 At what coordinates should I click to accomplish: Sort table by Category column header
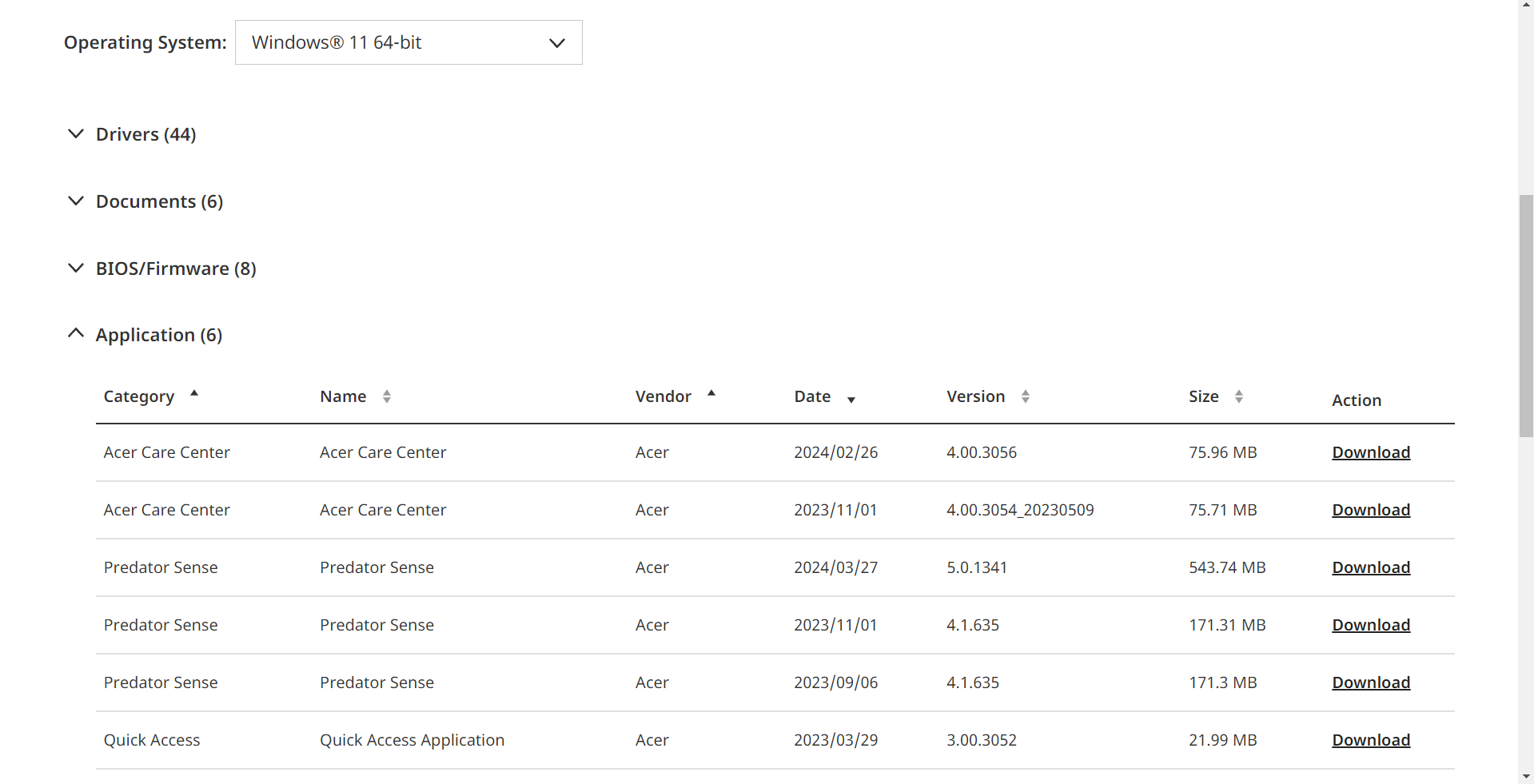point(139,396)
